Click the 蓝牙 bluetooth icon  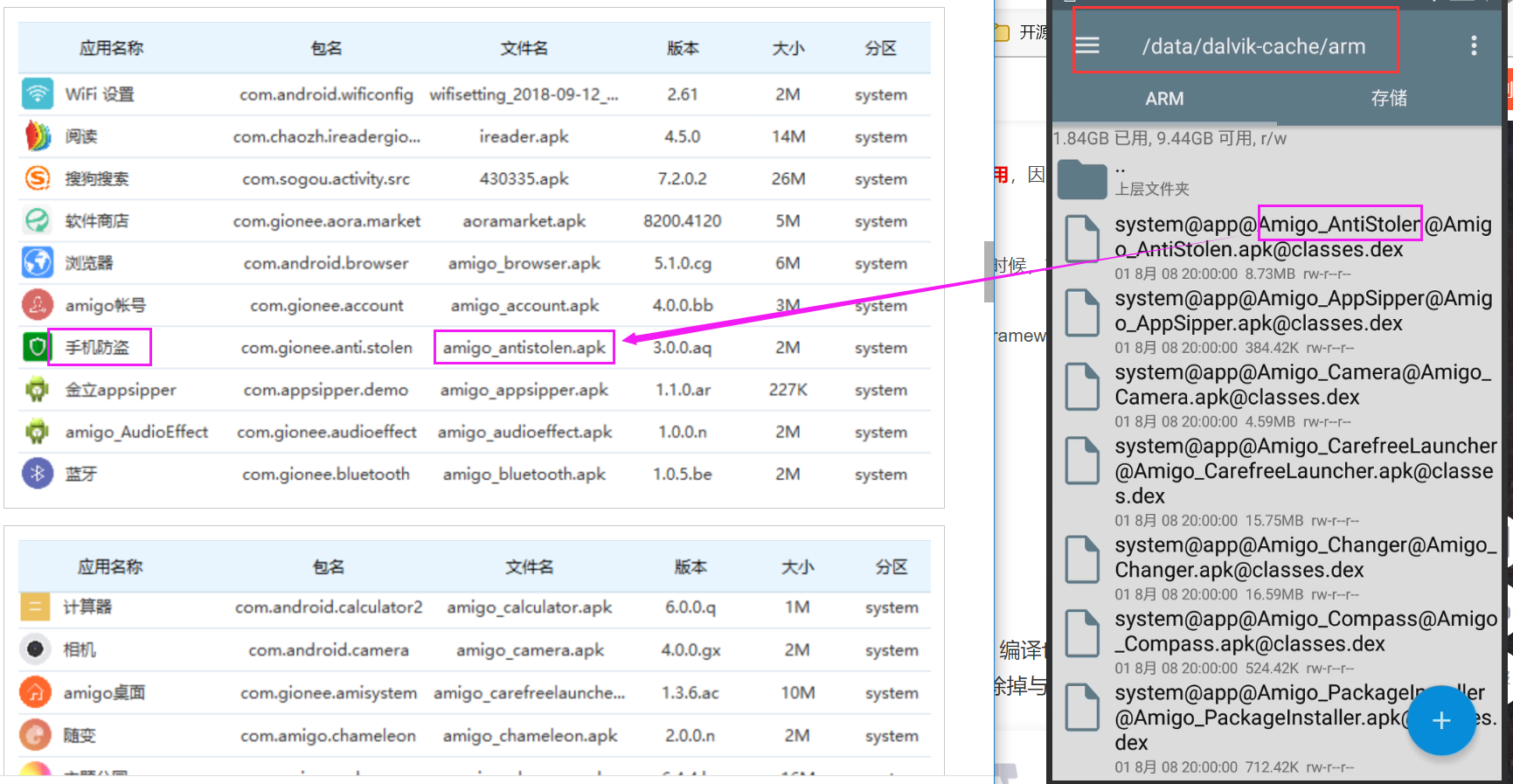tap(37, 474)
